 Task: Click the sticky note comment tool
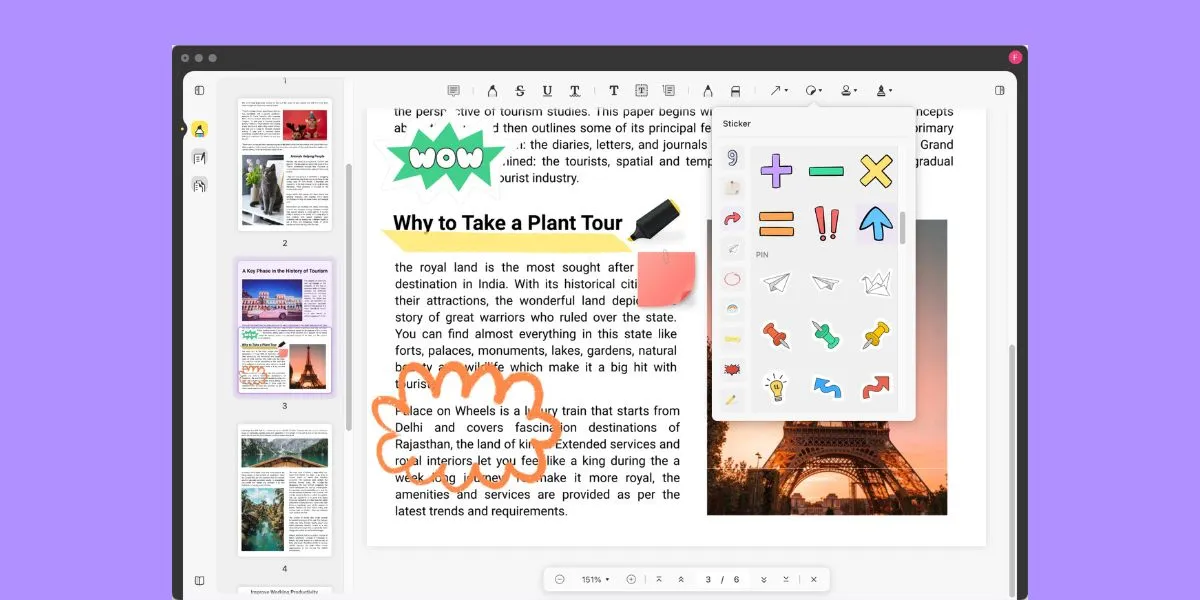pyautogui.click(x=454, y=91)
